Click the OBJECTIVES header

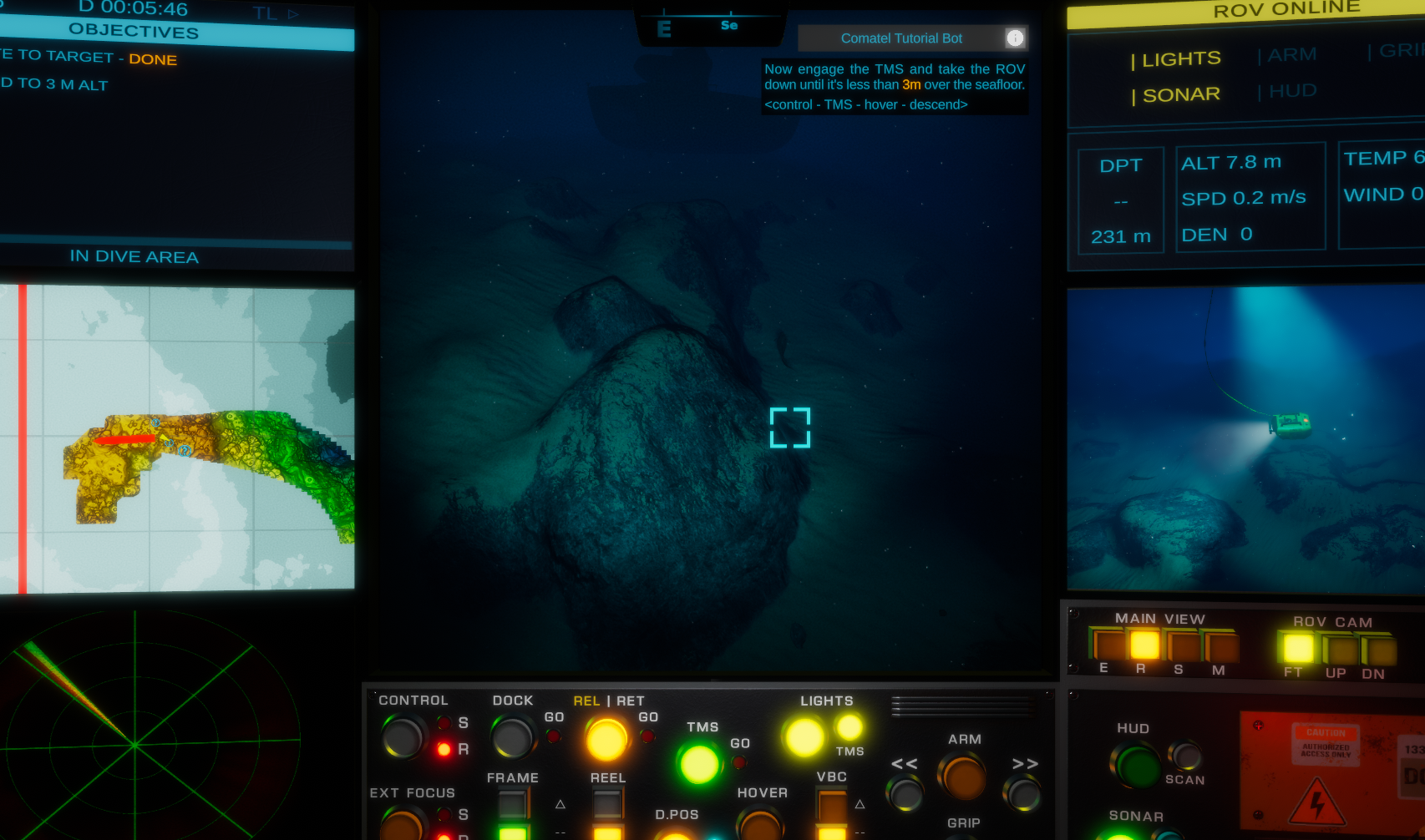[134, 31]
